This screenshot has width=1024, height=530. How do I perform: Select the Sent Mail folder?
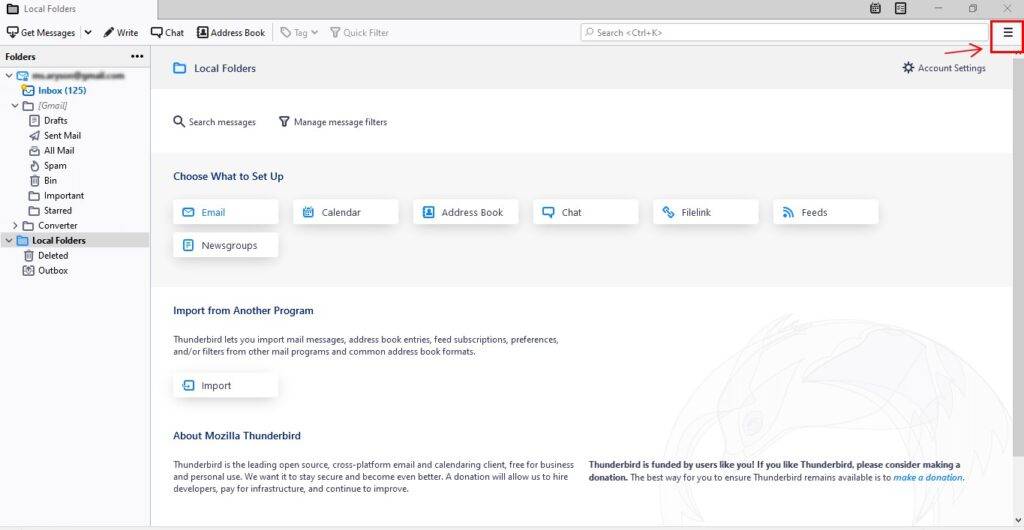tap(63, 136)
